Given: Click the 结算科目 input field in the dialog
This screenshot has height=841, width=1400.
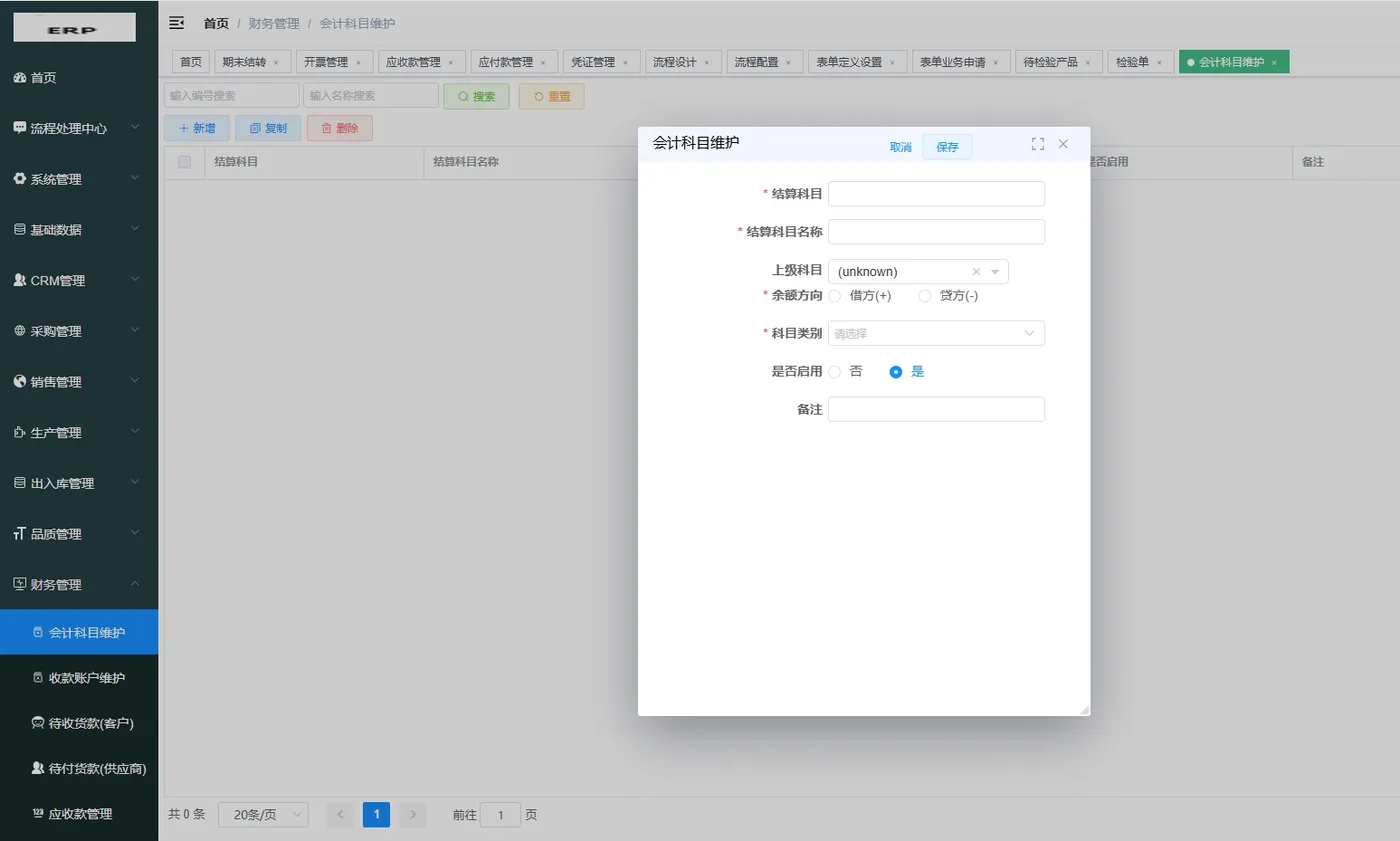Looking at the screenshot, I should coord(936,194).
